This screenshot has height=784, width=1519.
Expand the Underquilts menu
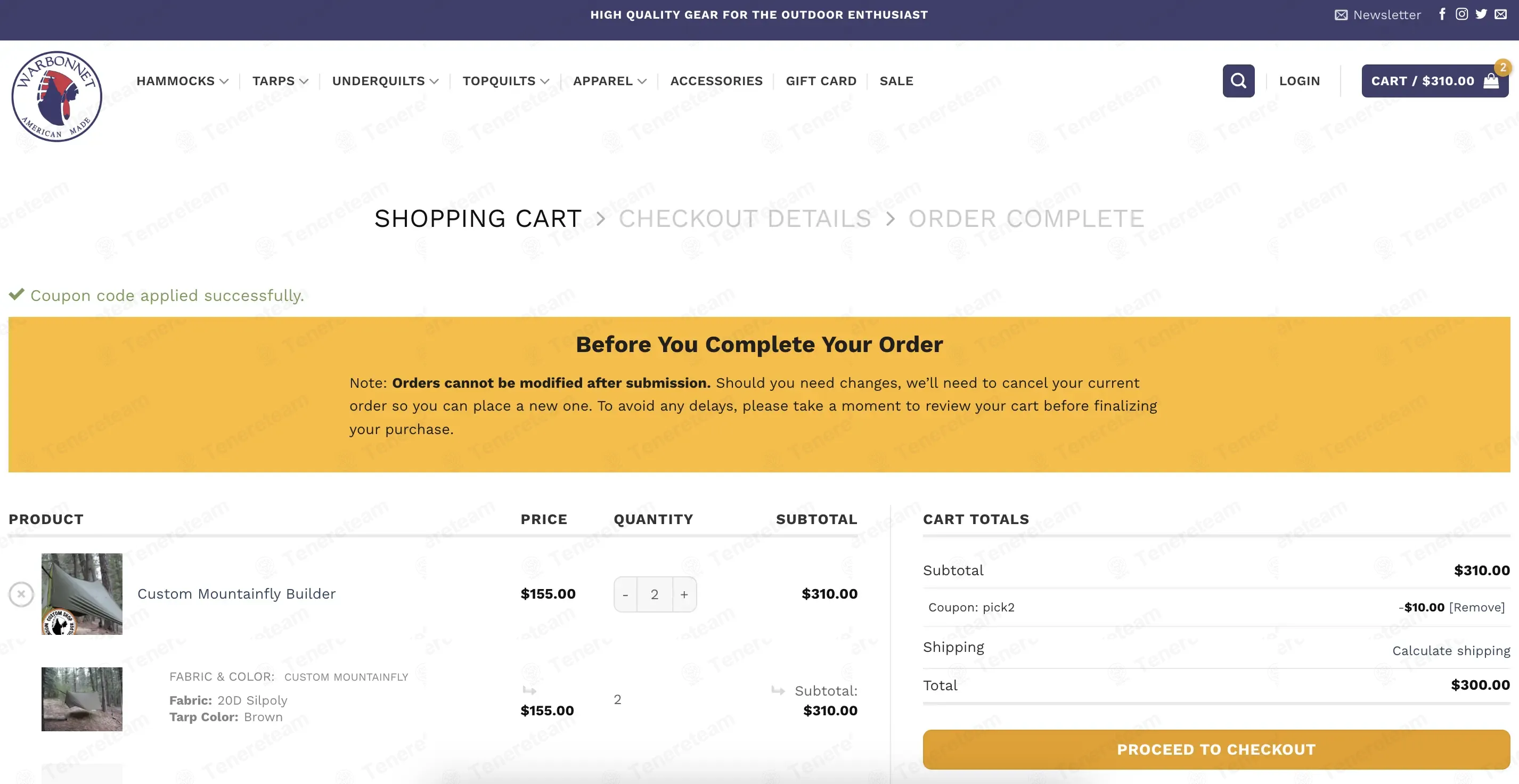(x=385, y=81)
